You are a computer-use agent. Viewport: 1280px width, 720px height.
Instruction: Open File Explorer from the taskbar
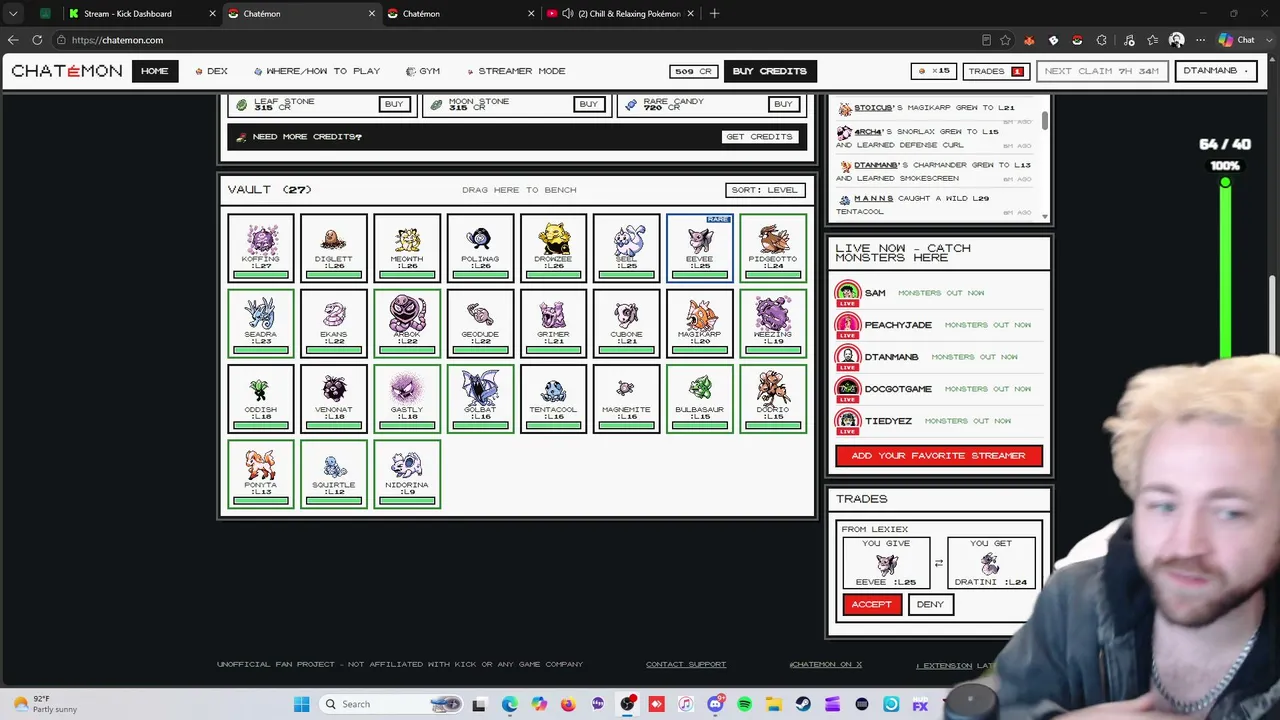(774, 704)
